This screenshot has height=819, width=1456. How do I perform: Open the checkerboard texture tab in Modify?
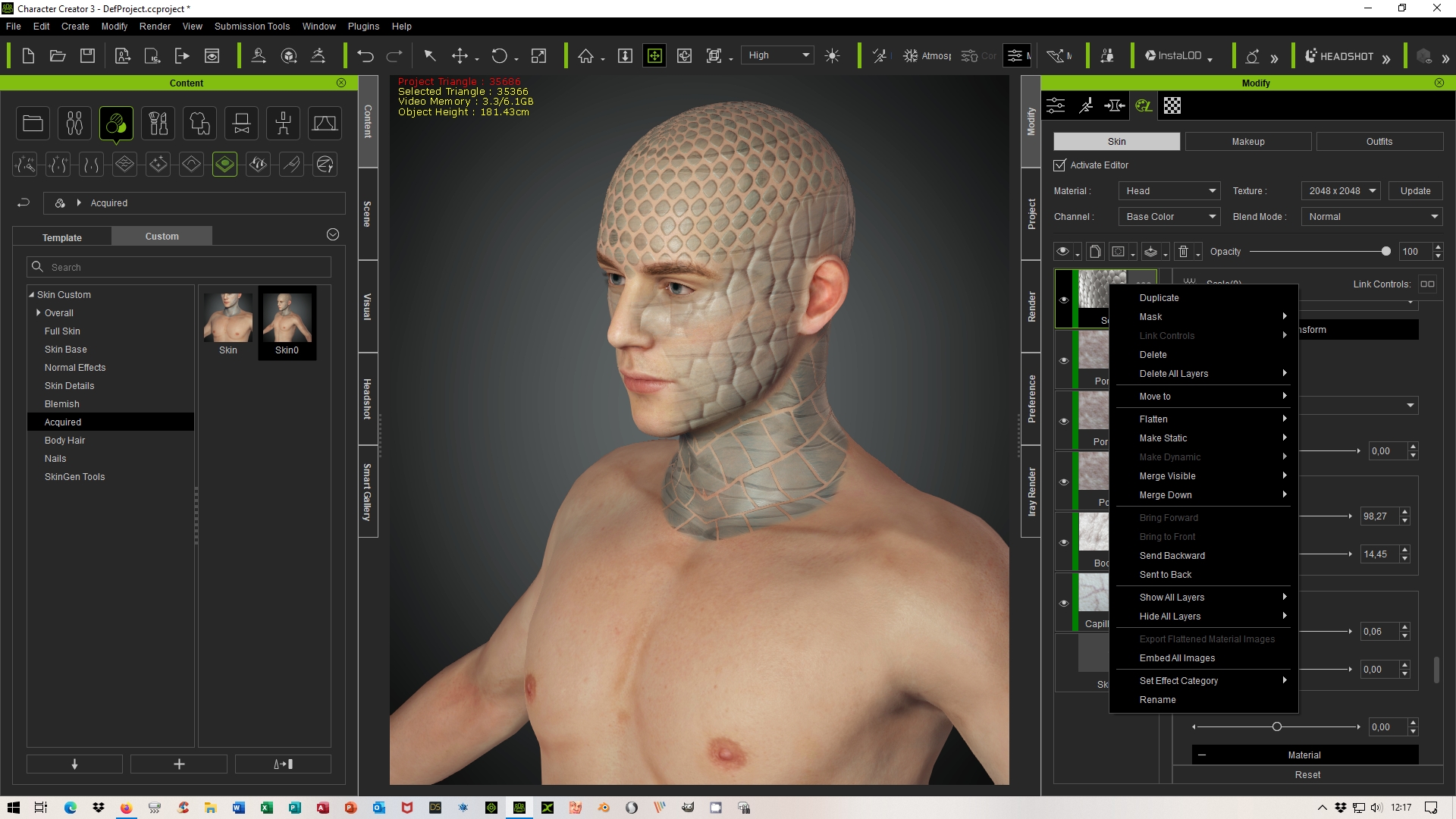click(1172, 105)
